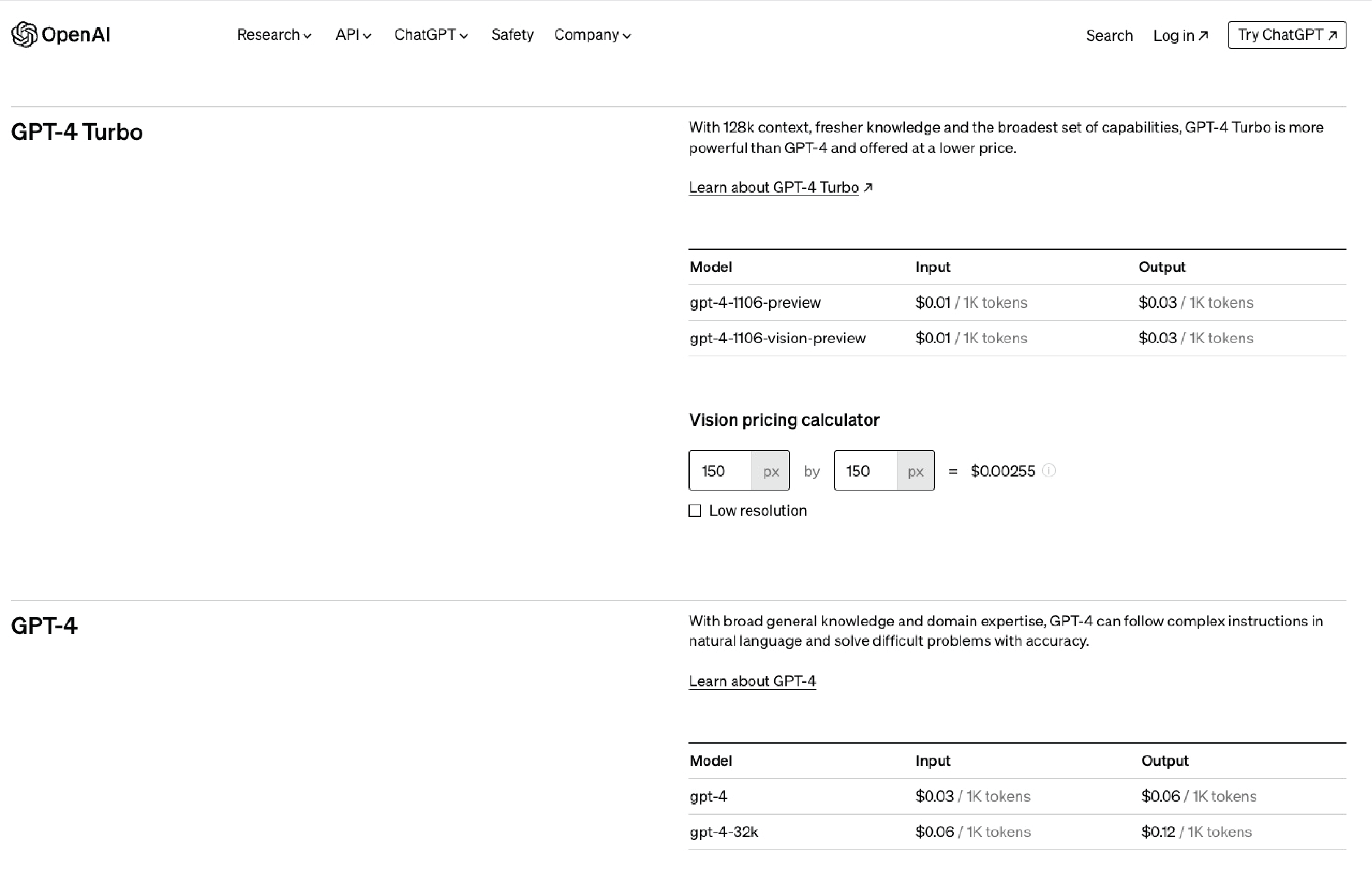Select the px unit label on the width field
Screen dimensions: 1372x872
pos(770,471)
